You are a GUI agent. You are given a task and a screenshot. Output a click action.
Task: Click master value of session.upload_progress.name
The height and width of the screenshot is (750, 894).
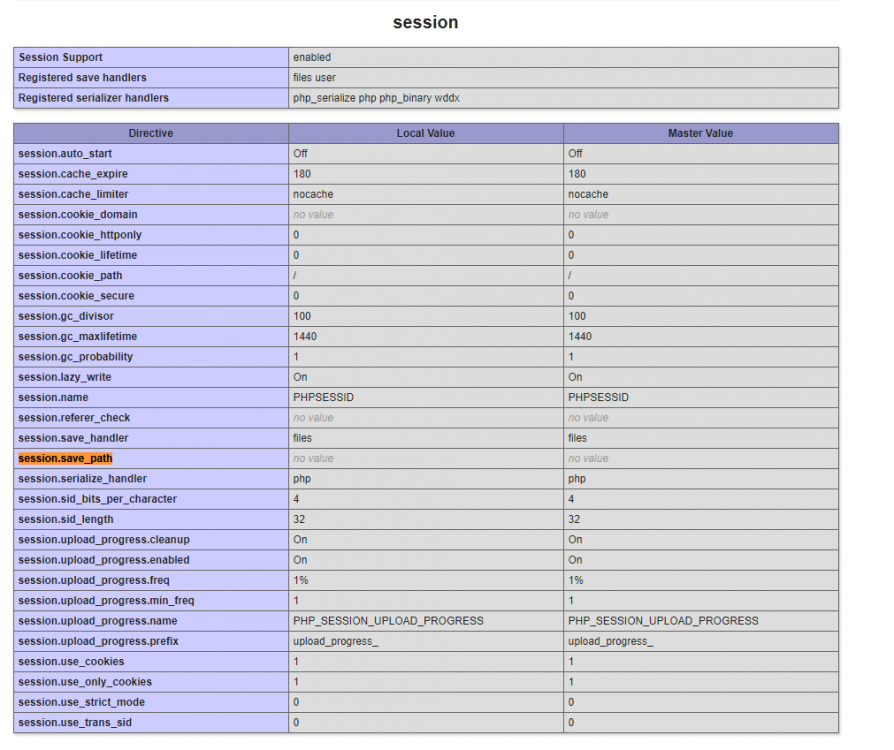click(x=663, y=621)
